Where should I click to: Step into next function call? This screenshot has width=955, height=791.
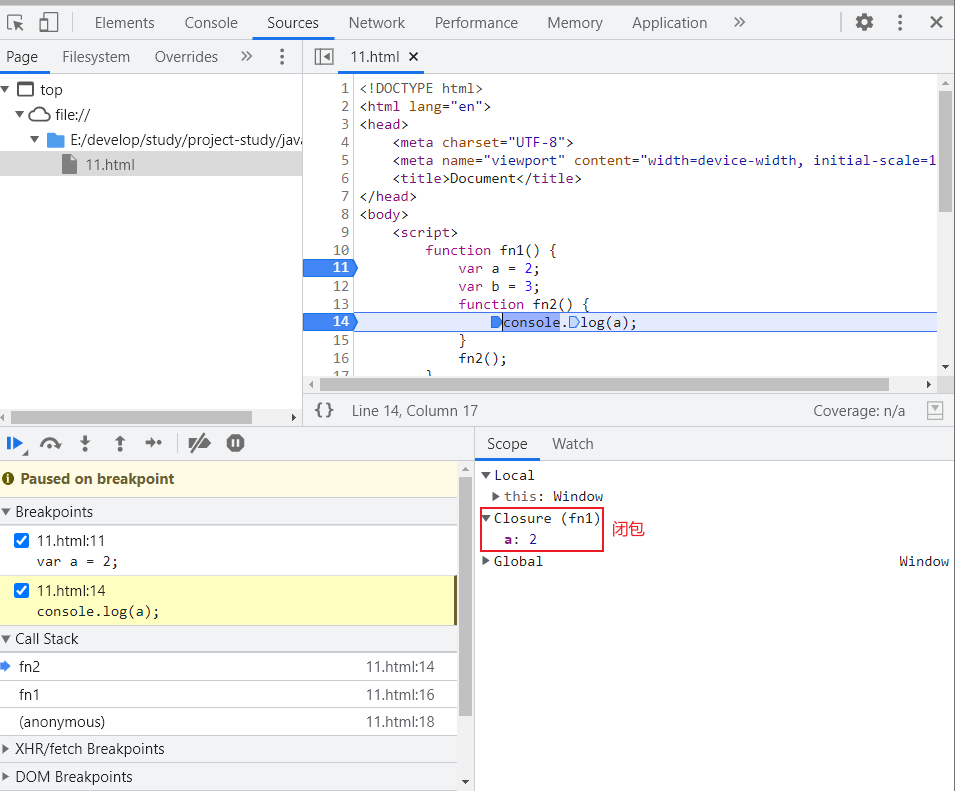click(85, 443)
